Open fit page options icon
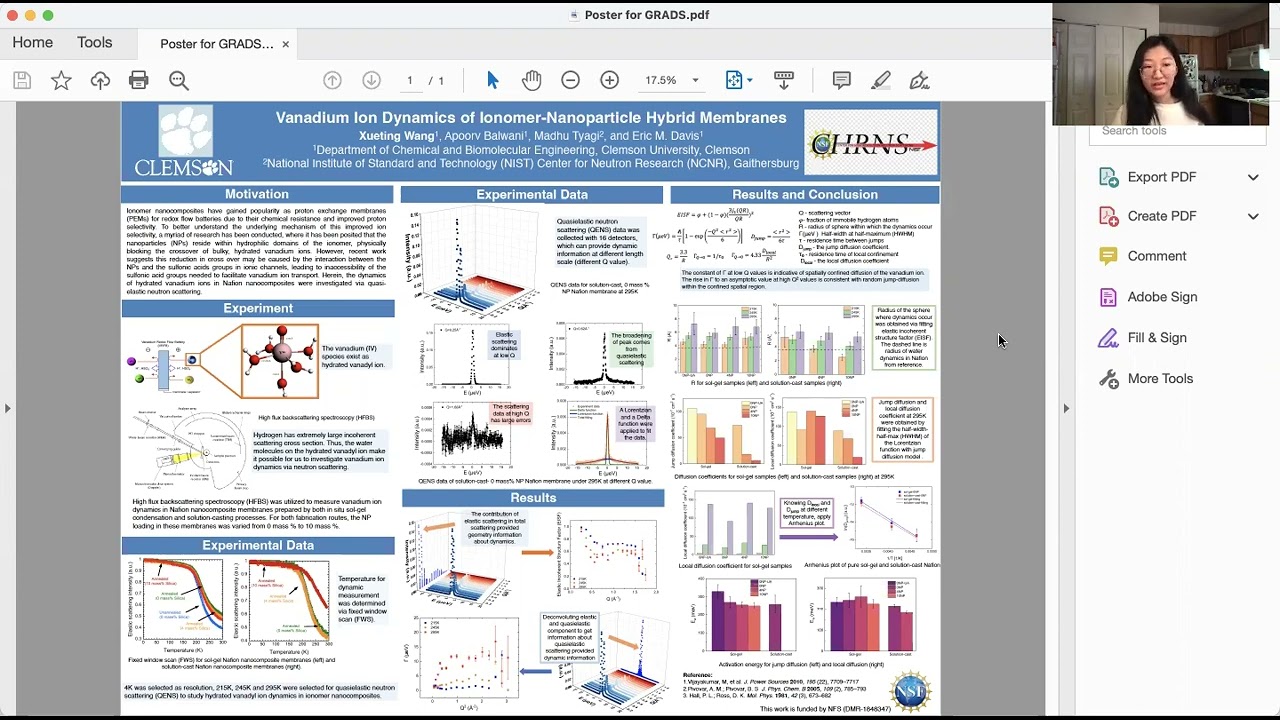1280x720 pixels. 734,80
